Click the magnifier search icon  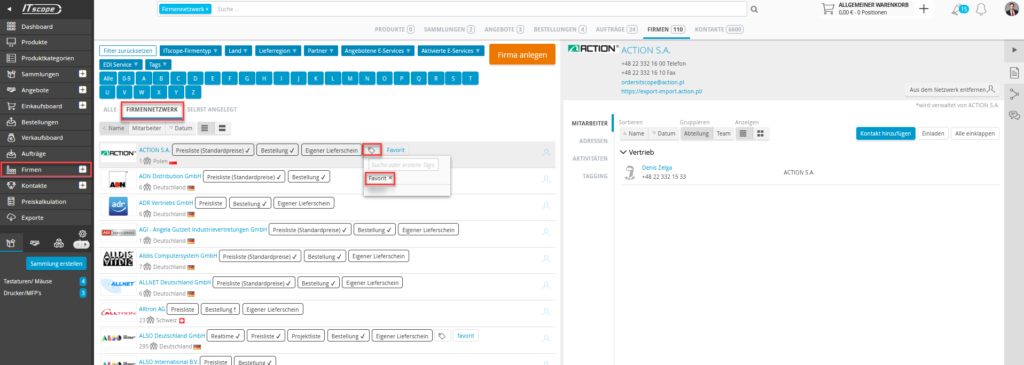[x=754, y=10]
